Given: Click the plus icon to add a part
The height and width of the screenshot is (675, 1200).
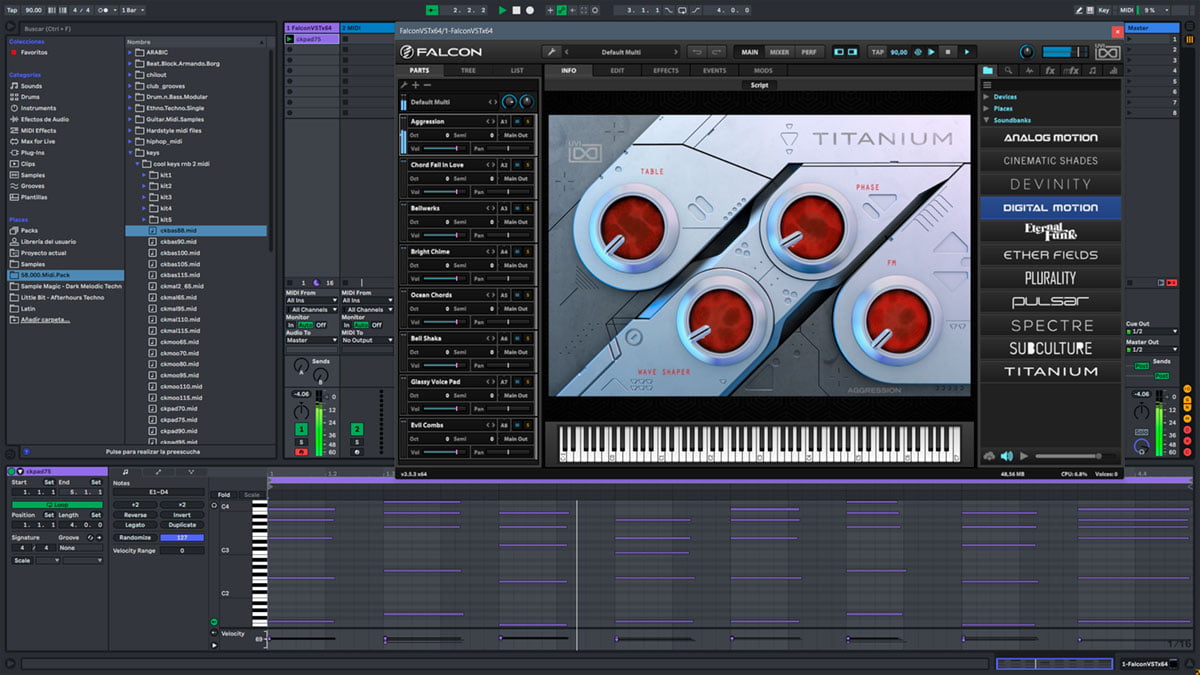Looking at the screenshot, I should tap(415, 85).
